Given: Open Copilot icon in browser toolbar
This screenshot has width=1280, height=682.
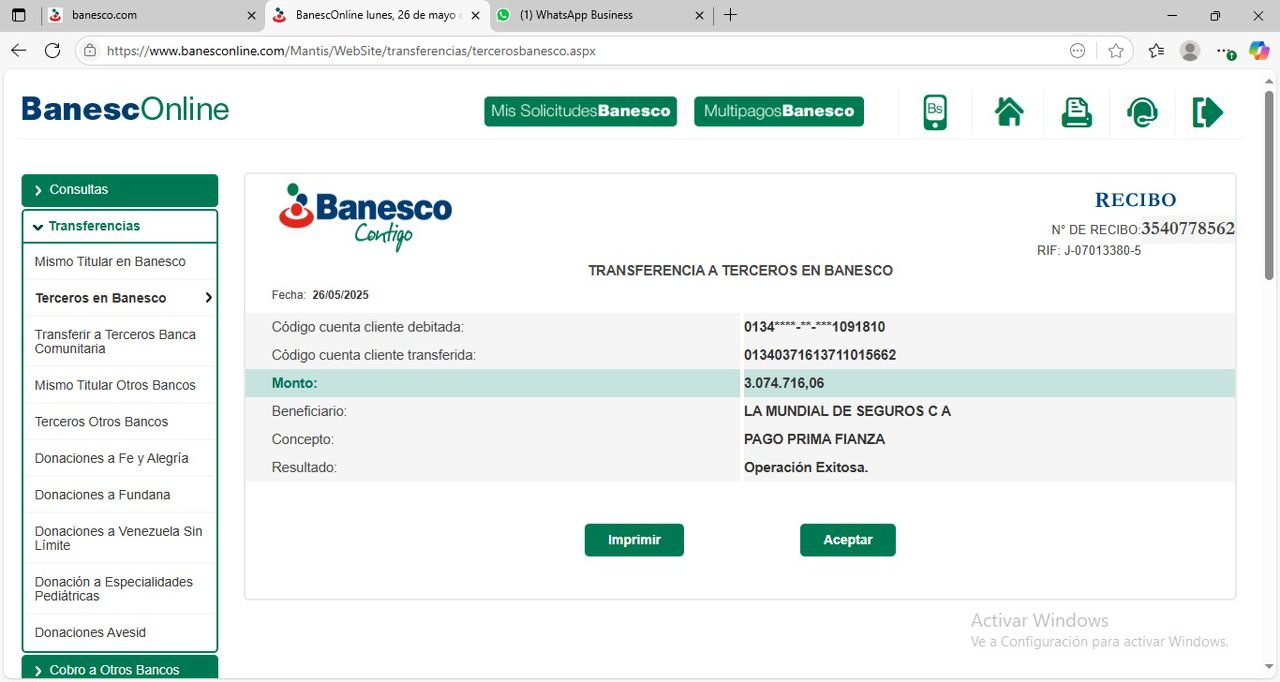Looking at the screenshot, I should coord(1259,51).
